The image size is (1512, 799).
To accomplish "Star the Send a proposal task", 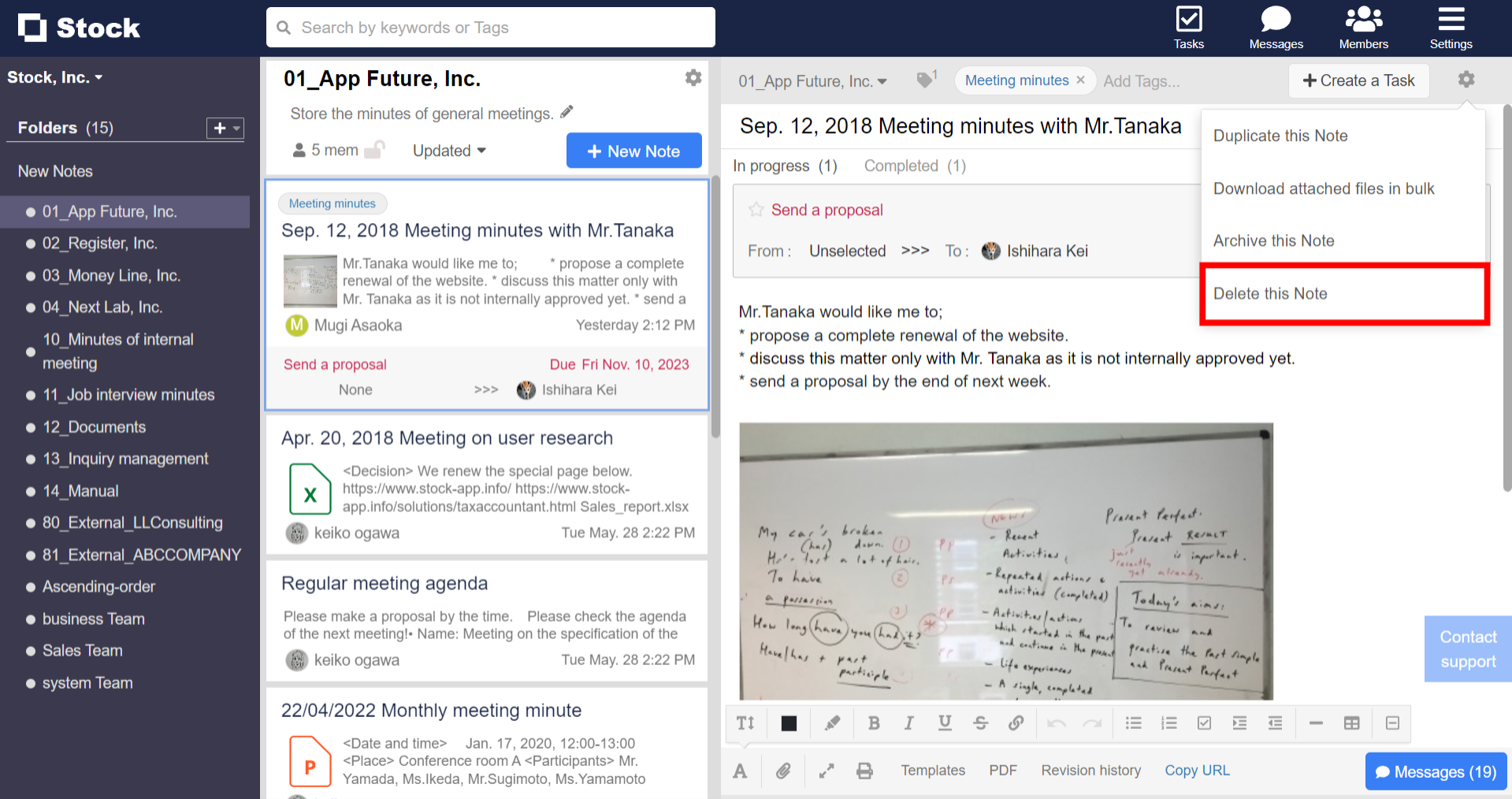I will (756, 210).
